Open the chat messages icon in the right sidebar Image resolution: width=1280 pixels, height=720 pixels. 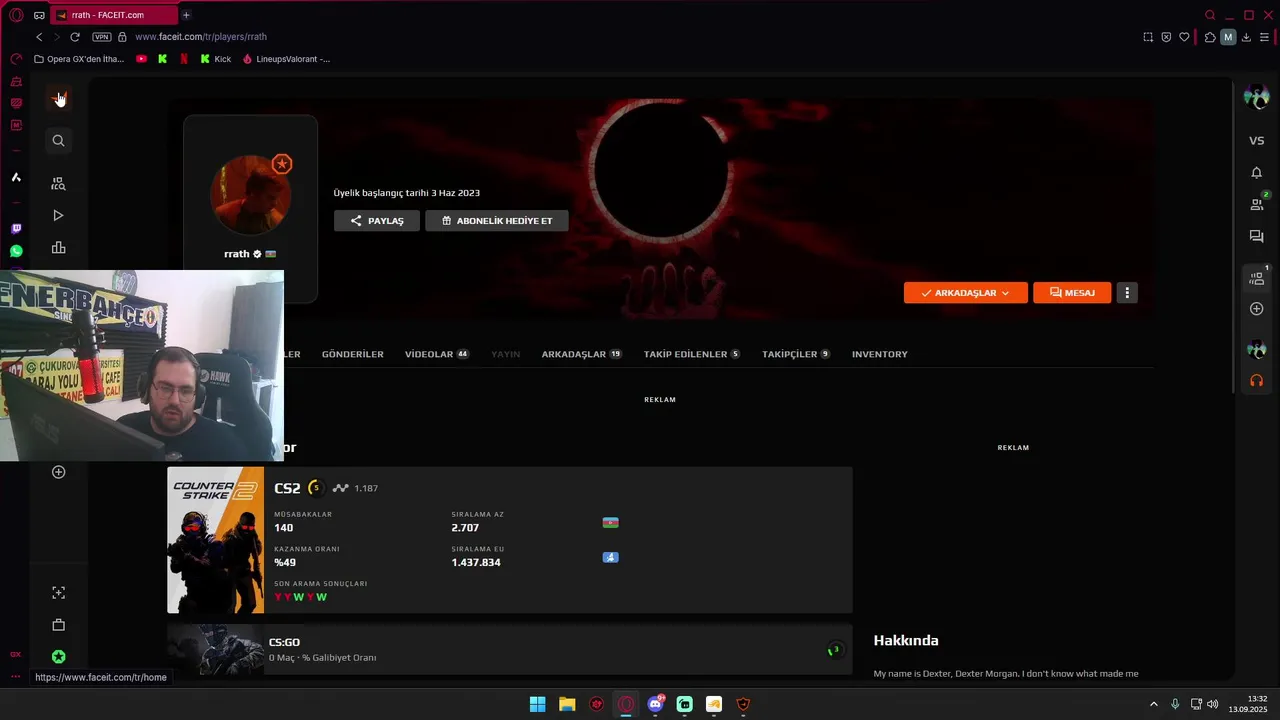[x=1257, y=237]
